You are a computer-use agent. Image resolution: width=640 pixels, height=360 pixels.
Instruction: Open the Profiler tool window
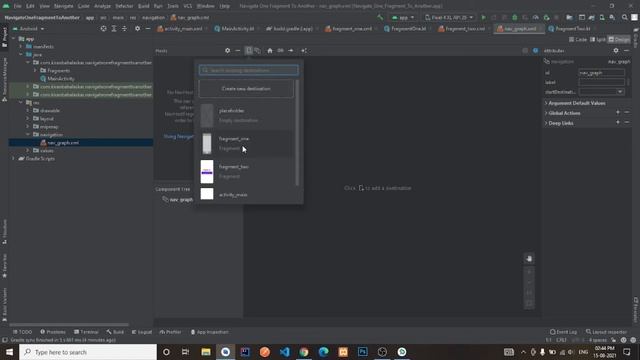(171, 332)
